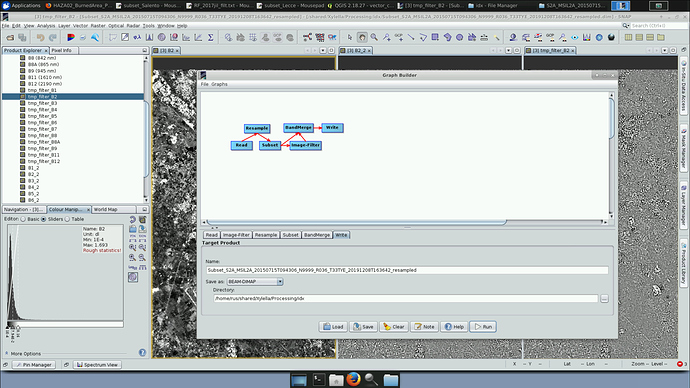
Task: Click the blue help icon in Colour Manipulation
Action: point(142,352)
